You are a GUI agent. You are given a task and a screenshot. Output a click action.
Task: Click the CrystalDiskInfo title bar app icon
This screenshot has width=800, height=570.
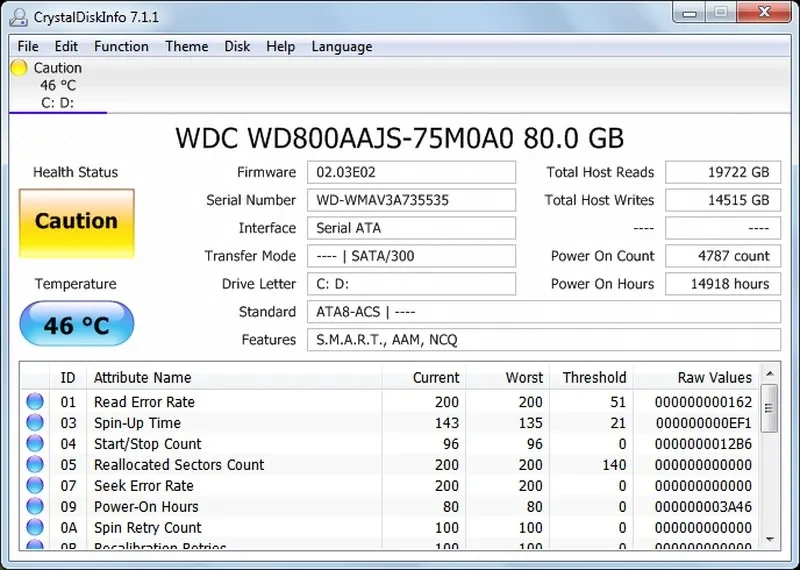click(18, 17)
